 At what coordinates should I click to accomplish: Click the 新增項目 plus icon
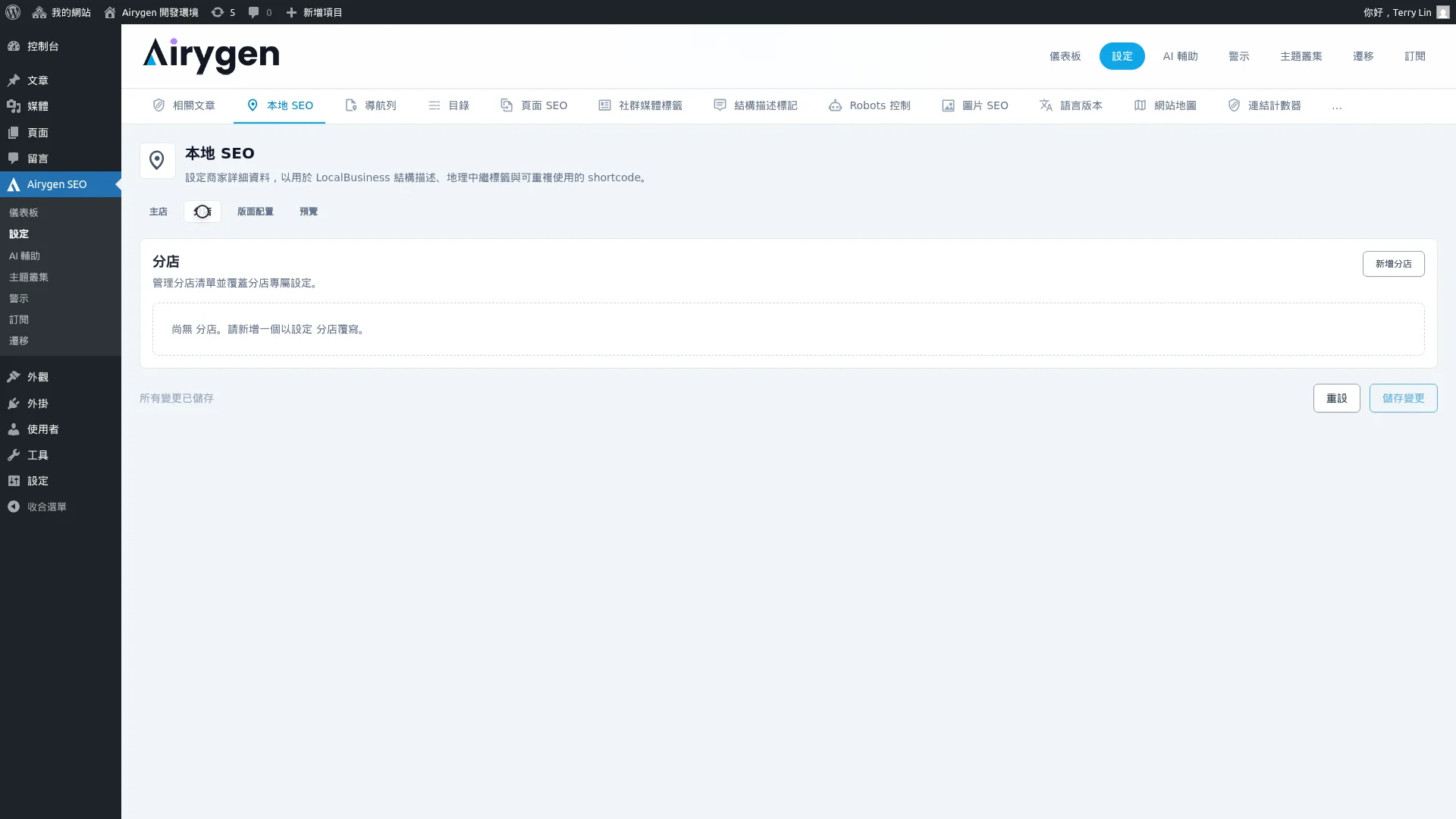pyautogui.click(x=291, y=12)
